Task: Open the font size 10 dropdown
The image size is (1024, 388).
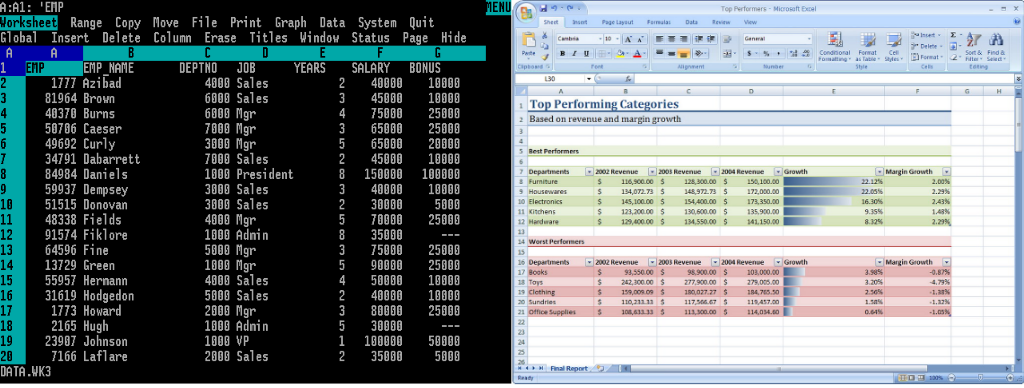Action: tap(617, 39)
